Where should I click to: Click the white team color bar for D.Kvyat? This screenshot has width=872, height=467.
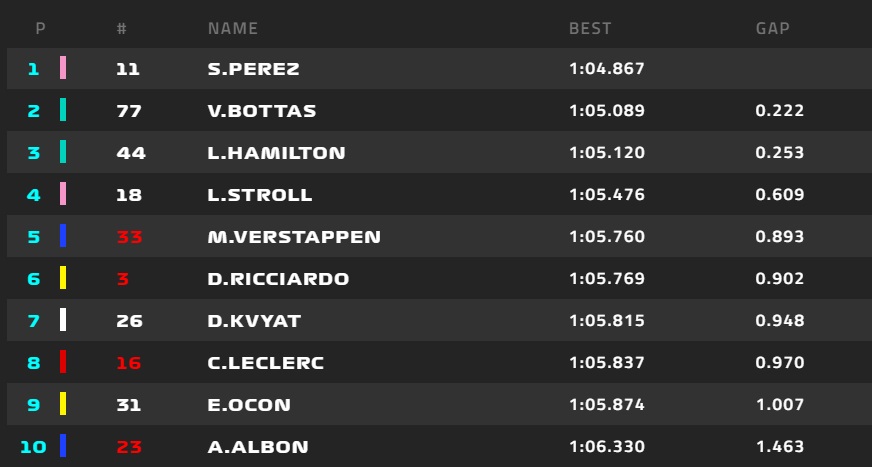(63, 320)
